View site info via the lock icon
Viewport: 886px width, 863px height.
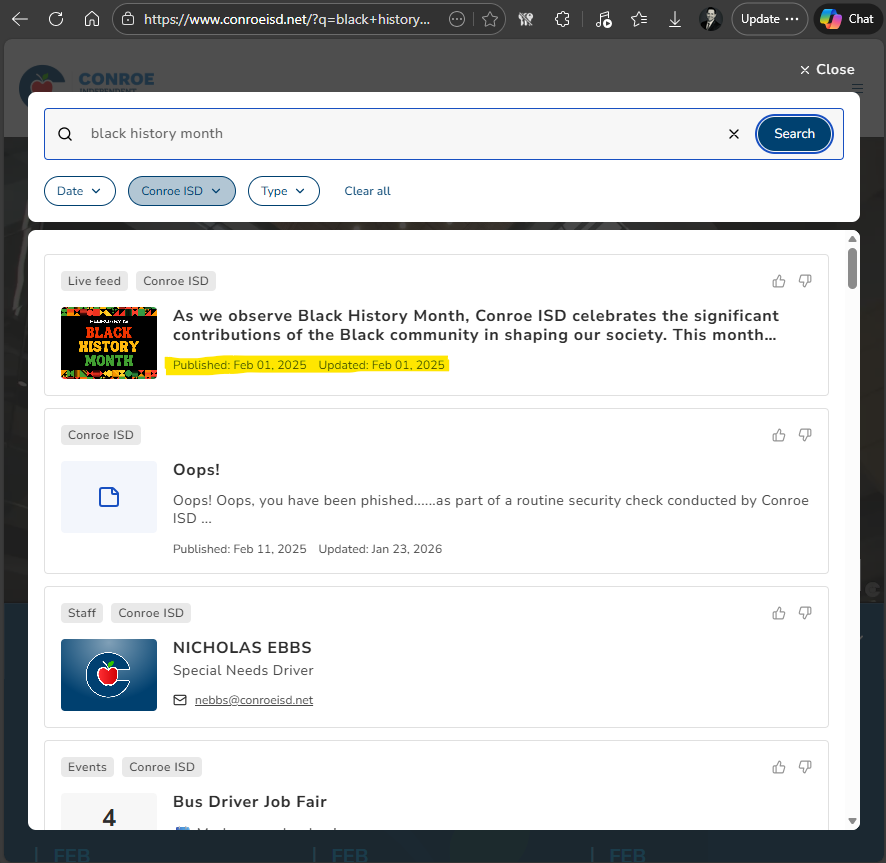128,19
